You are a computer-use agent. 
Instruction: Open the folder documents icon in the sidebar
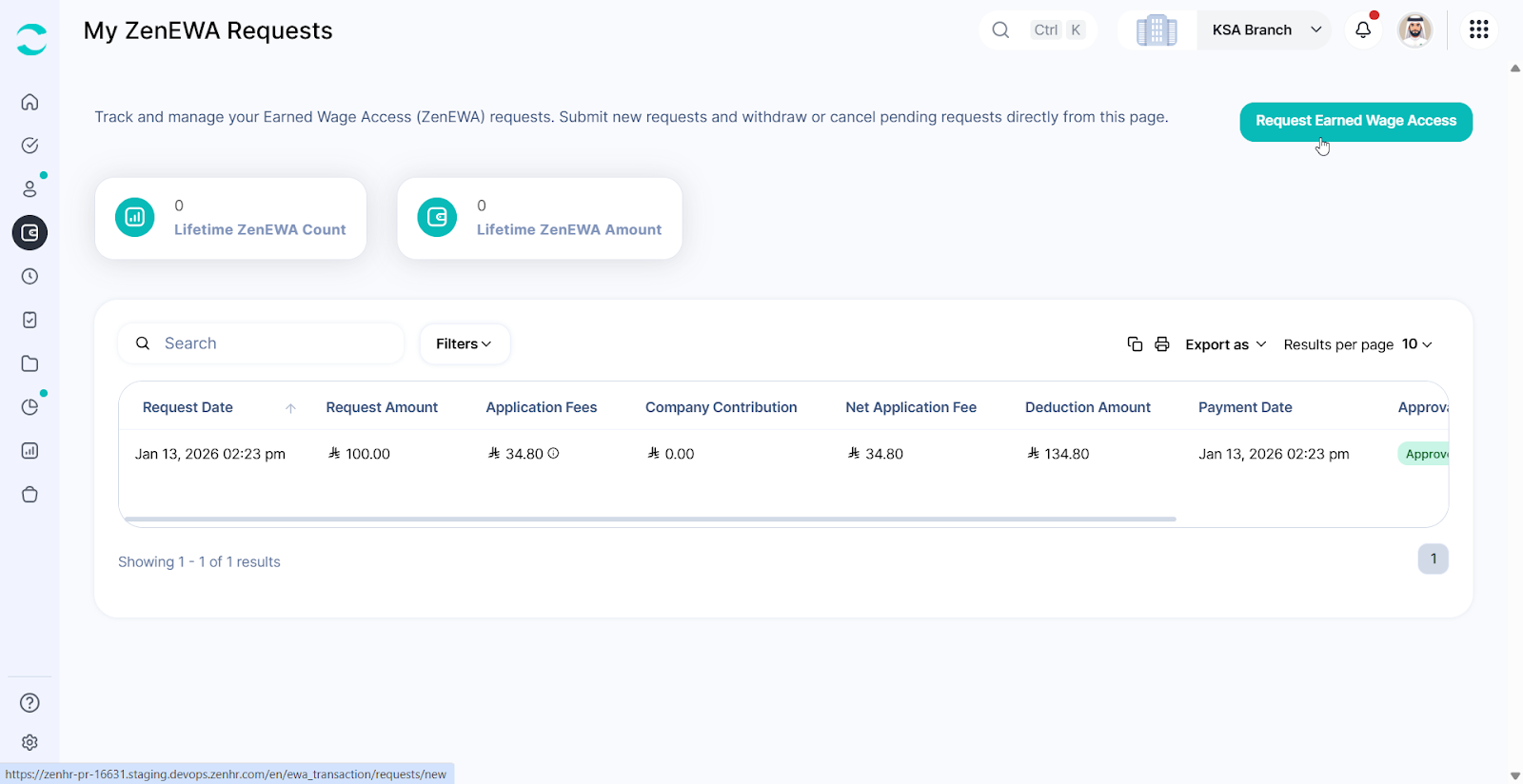pyautogui.click(x=30, y=363)
